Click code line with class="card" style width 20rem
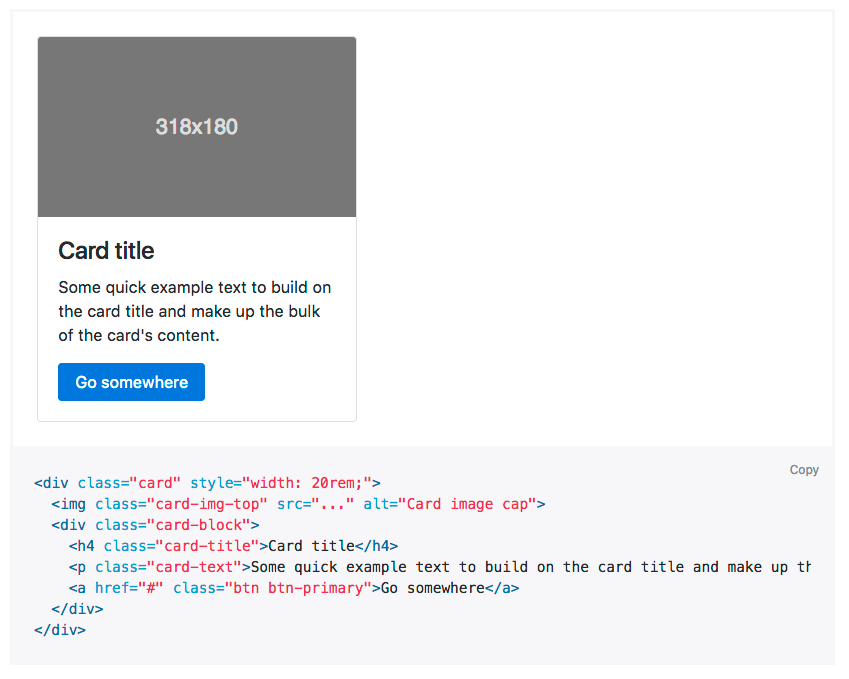The height and width of the screenshot is (679, 849). point(207,483)
